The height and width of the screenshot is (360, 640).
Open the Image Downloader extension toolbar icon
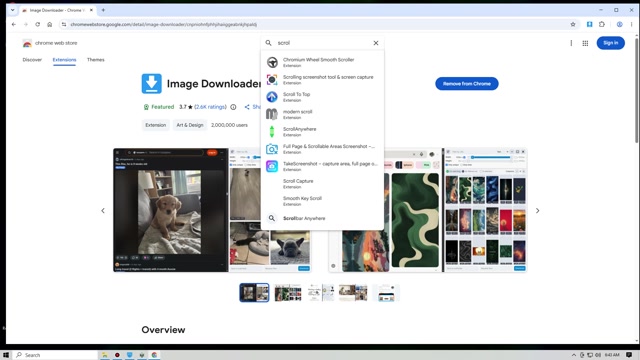click(589, 24)
